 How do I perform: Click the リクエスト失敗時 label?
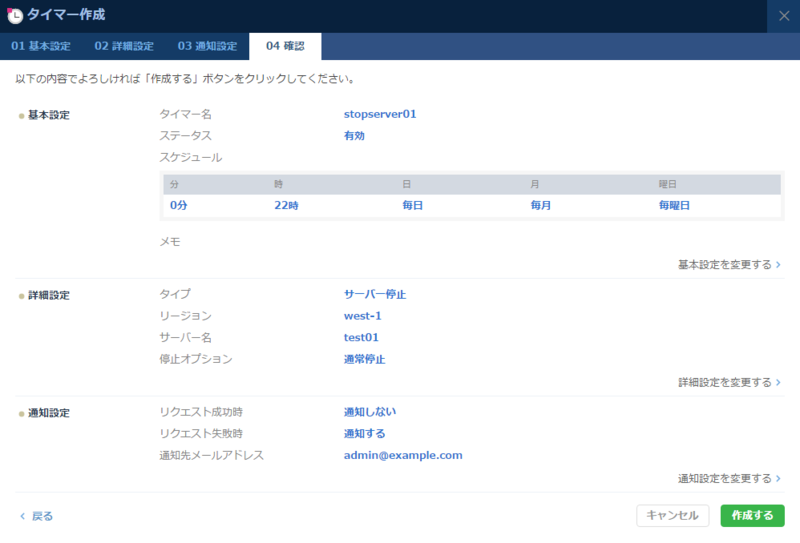click(x=201, y=433)
